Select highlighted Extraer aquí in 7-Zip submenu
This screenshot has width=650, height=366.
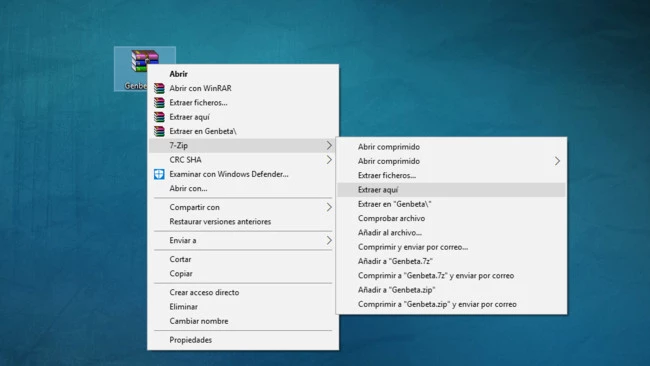(451, 189)
